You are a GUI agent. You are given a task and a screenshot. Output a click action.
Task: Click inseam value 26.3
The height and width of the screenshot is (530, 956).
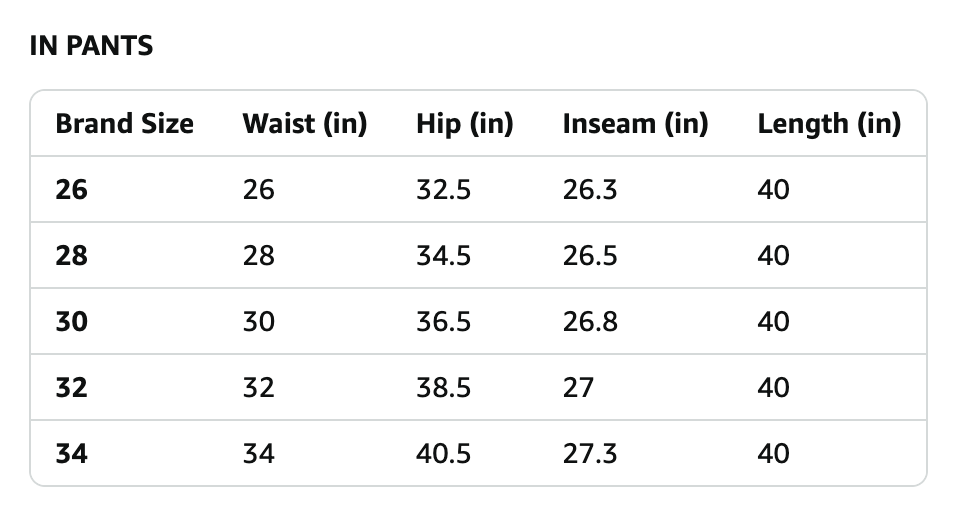(x=590, y=189)
